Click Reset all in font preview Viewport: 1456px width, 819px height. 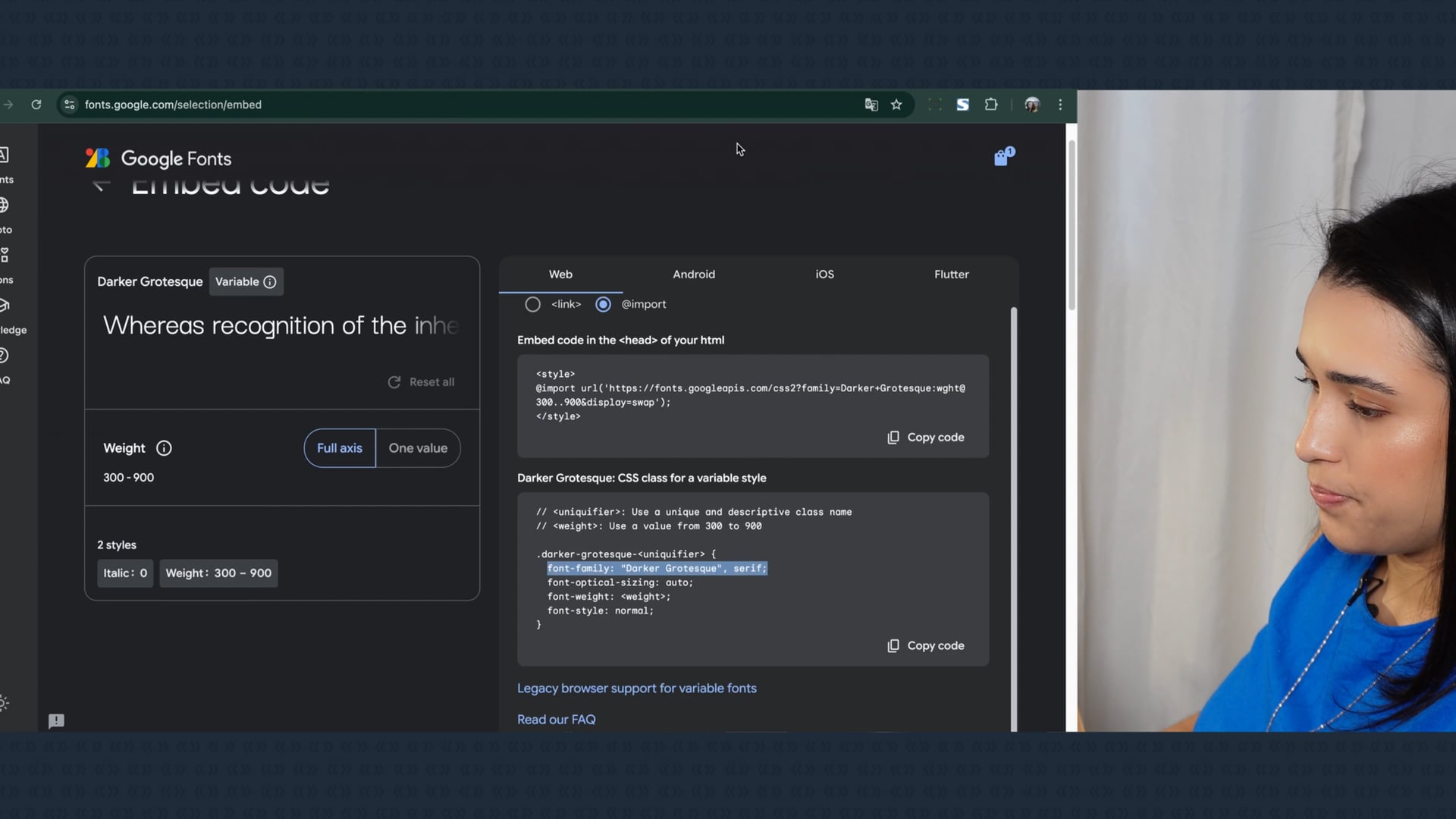[x=422, y=382]
